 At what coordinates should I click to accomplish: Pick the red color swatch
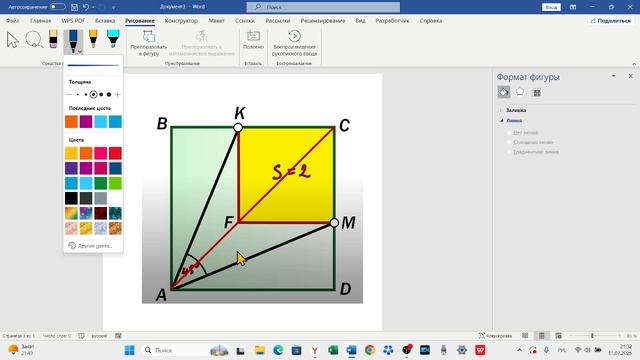[115, 153]
